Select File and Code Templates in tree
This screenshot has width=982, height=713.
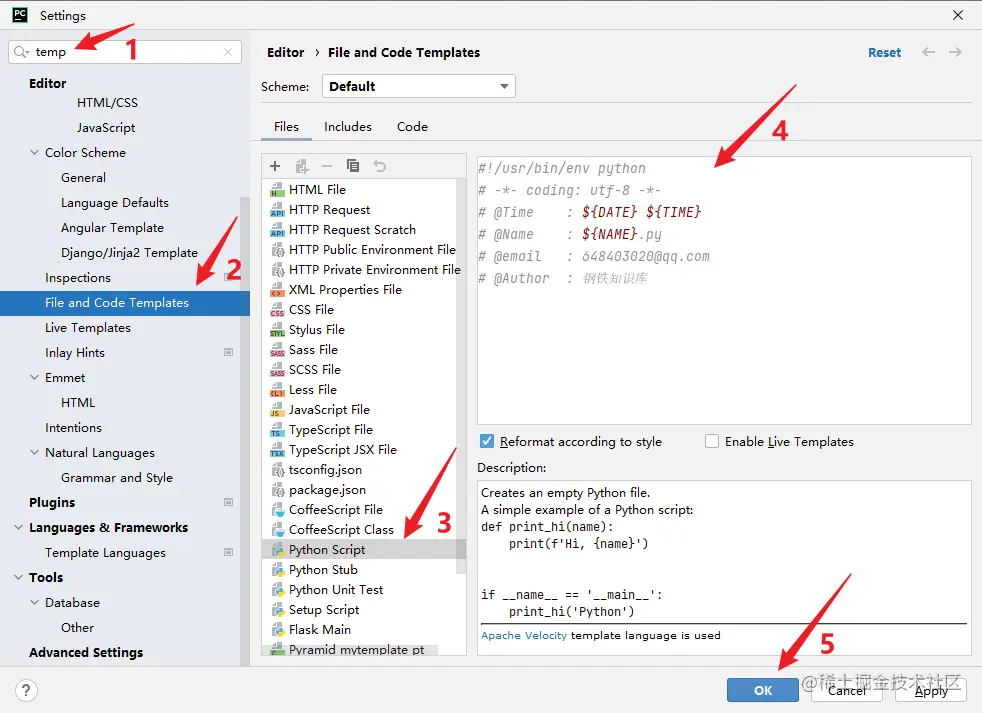125,303
